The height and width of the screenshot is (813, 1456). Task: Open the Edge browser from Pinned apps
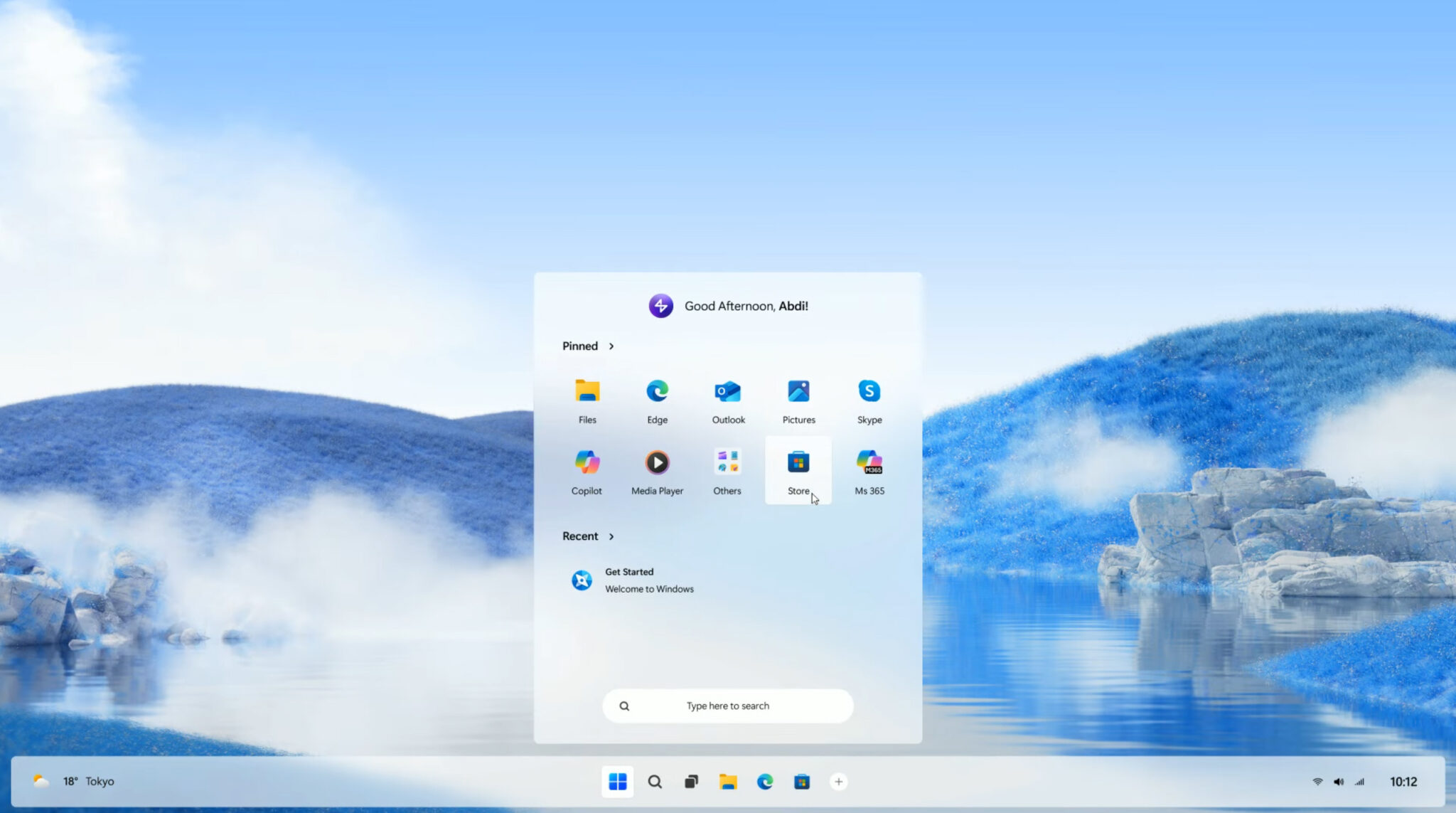click(x=656, y=400)
